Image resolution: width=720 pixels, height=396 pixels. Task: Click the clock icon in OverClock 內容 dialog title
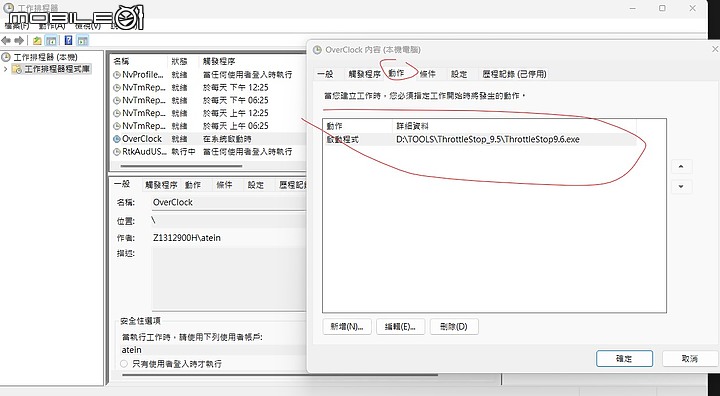coord(317,50)
